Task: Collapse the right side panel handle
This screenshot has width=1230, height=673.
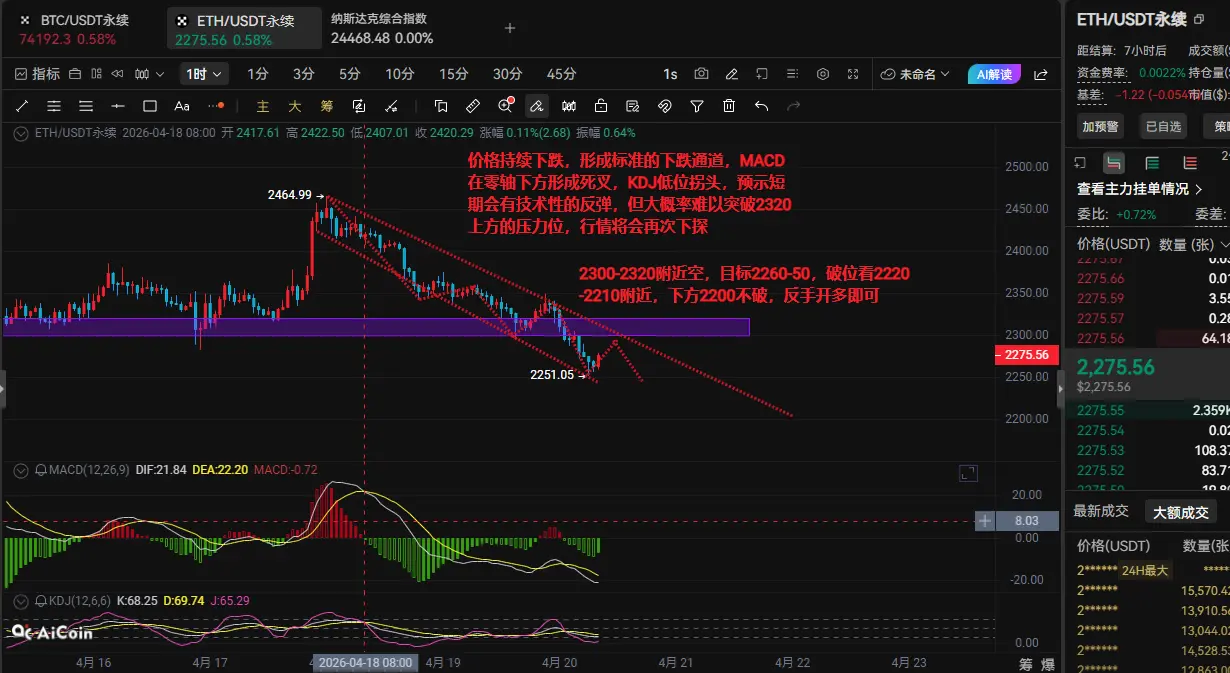Action: (1060, 388)
